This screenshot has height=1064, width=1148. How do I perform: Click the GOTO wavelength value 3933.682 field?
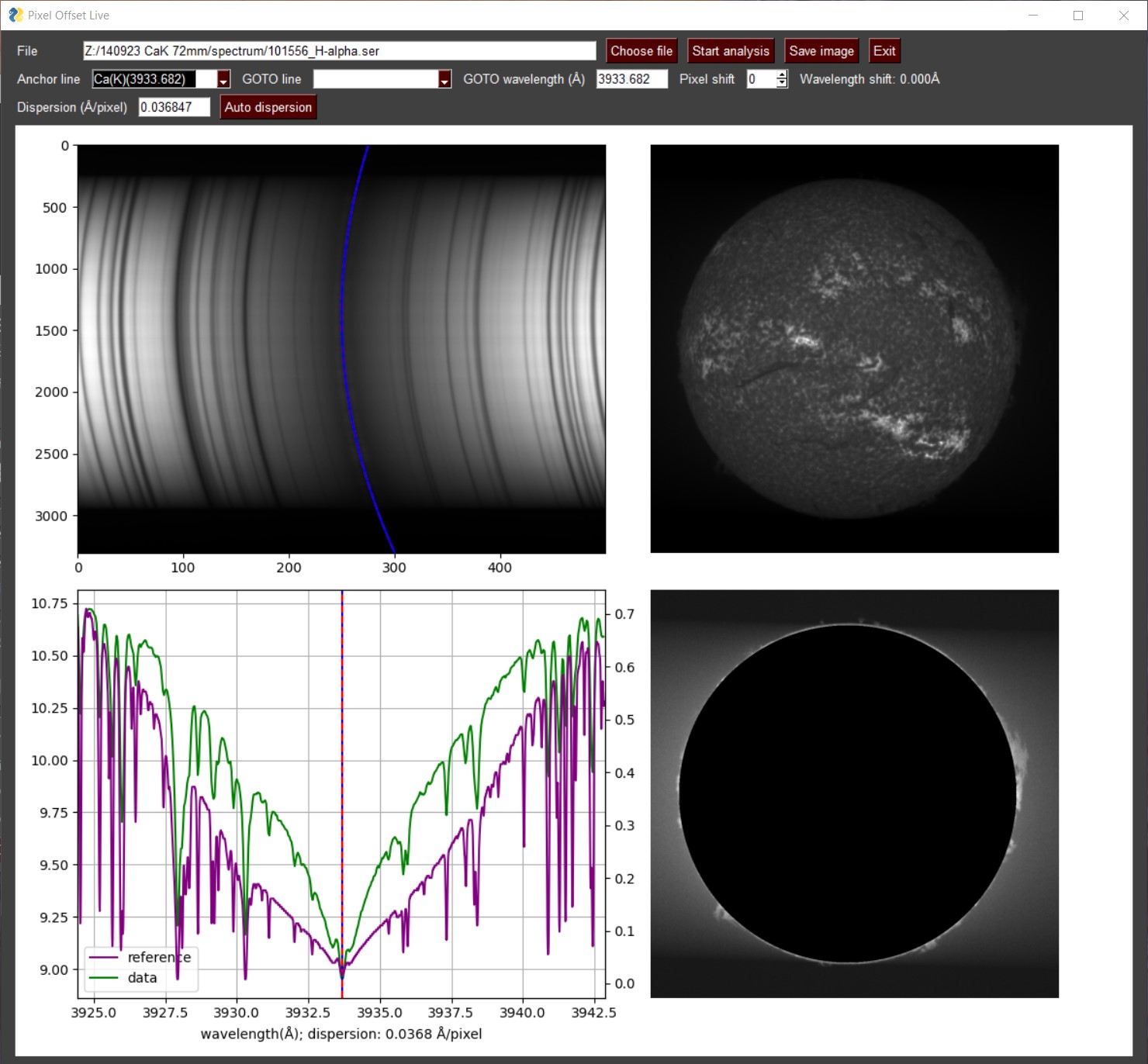632,79
